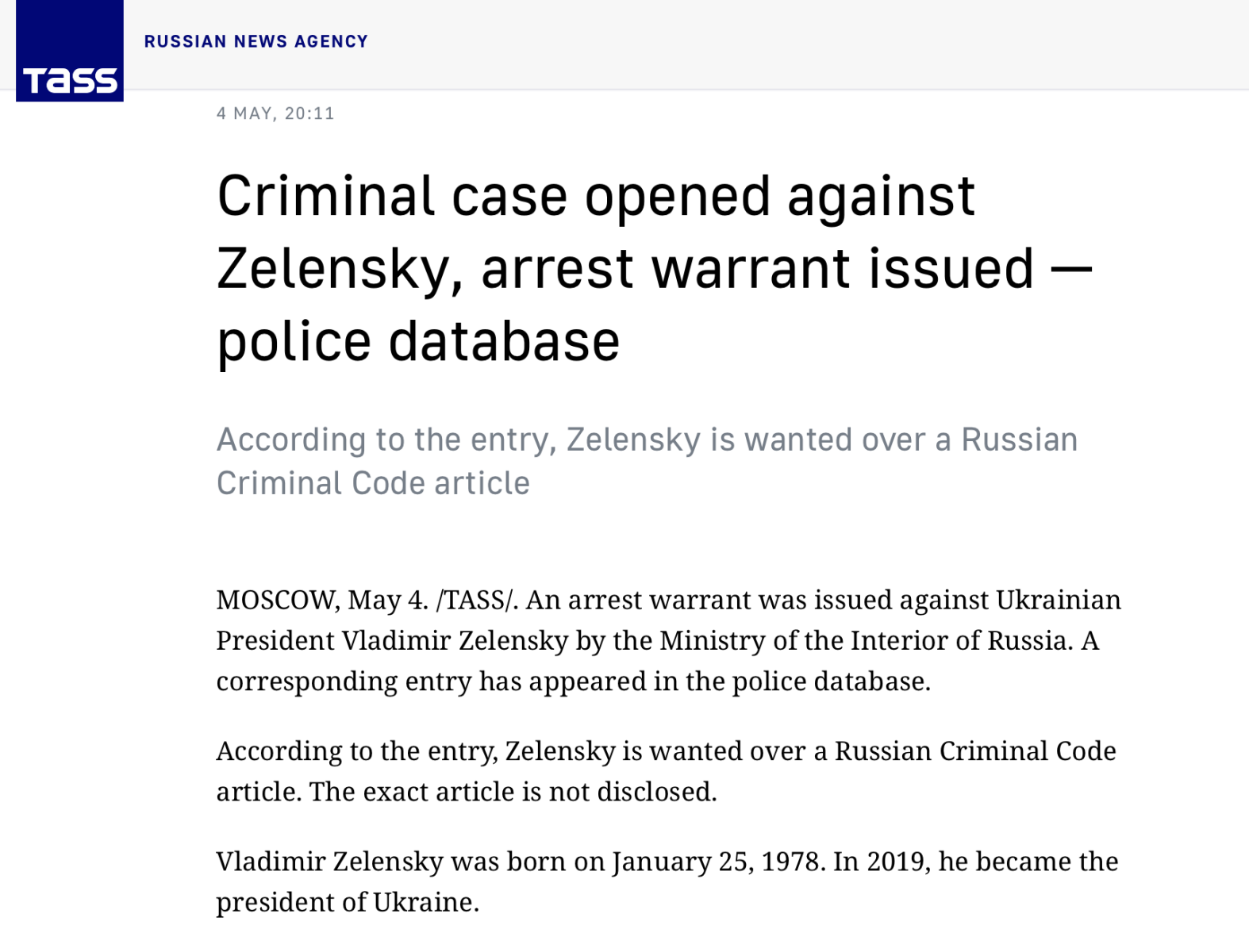
Task: Click 'President Vladimir Zelensky' in first paragraph
Action: pos(392,640)
